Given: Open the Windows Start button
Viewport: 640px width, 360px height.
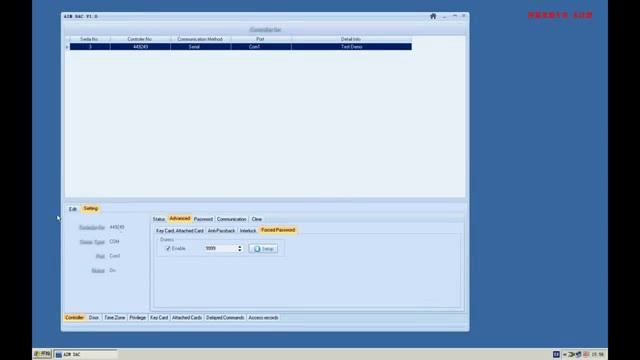Looking at the screenshot, I should 42,354.
